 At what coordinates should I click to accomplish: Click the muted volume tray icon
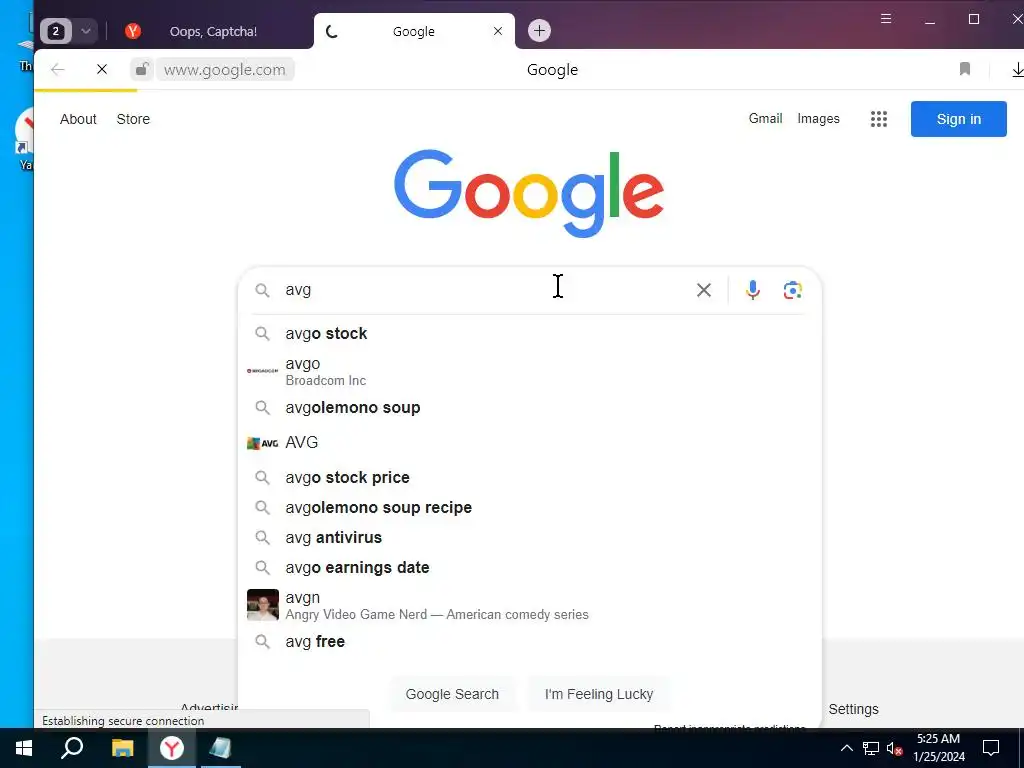click(x=894, y=748)
